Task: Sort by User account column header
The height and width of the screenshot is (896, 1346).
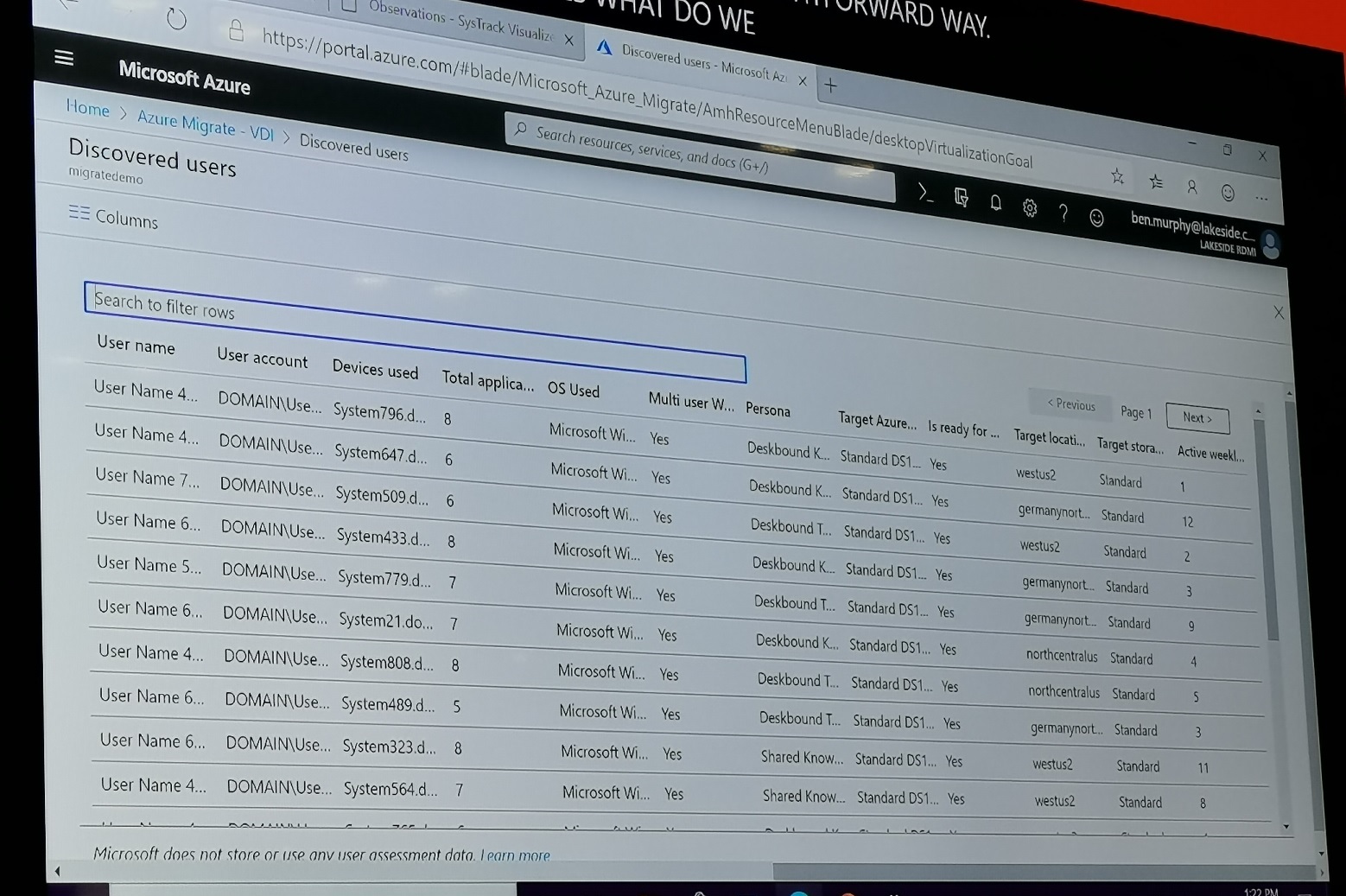Action: click(262, 356)
